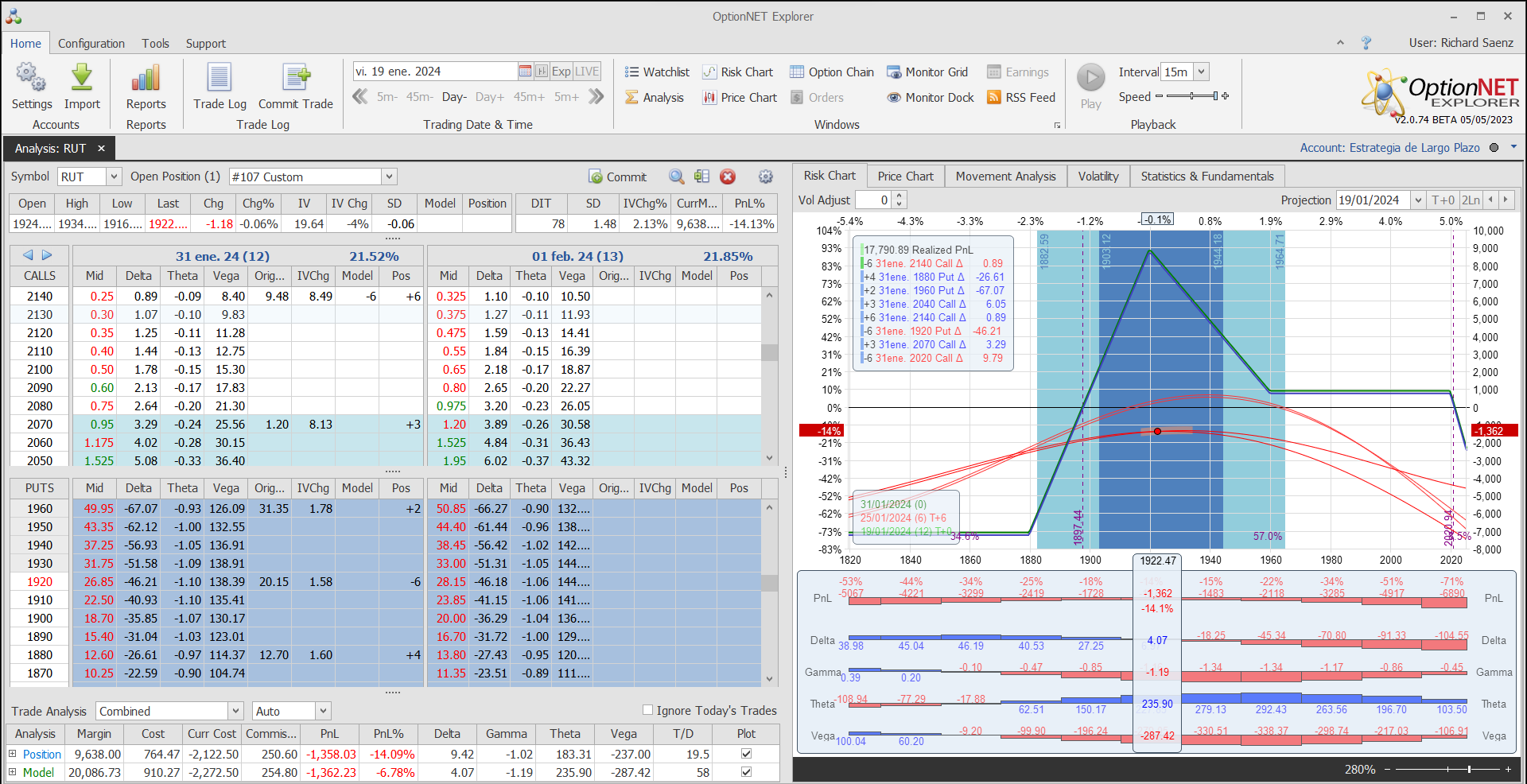
Task: Open the help question mark icon
Action: 1366,43
